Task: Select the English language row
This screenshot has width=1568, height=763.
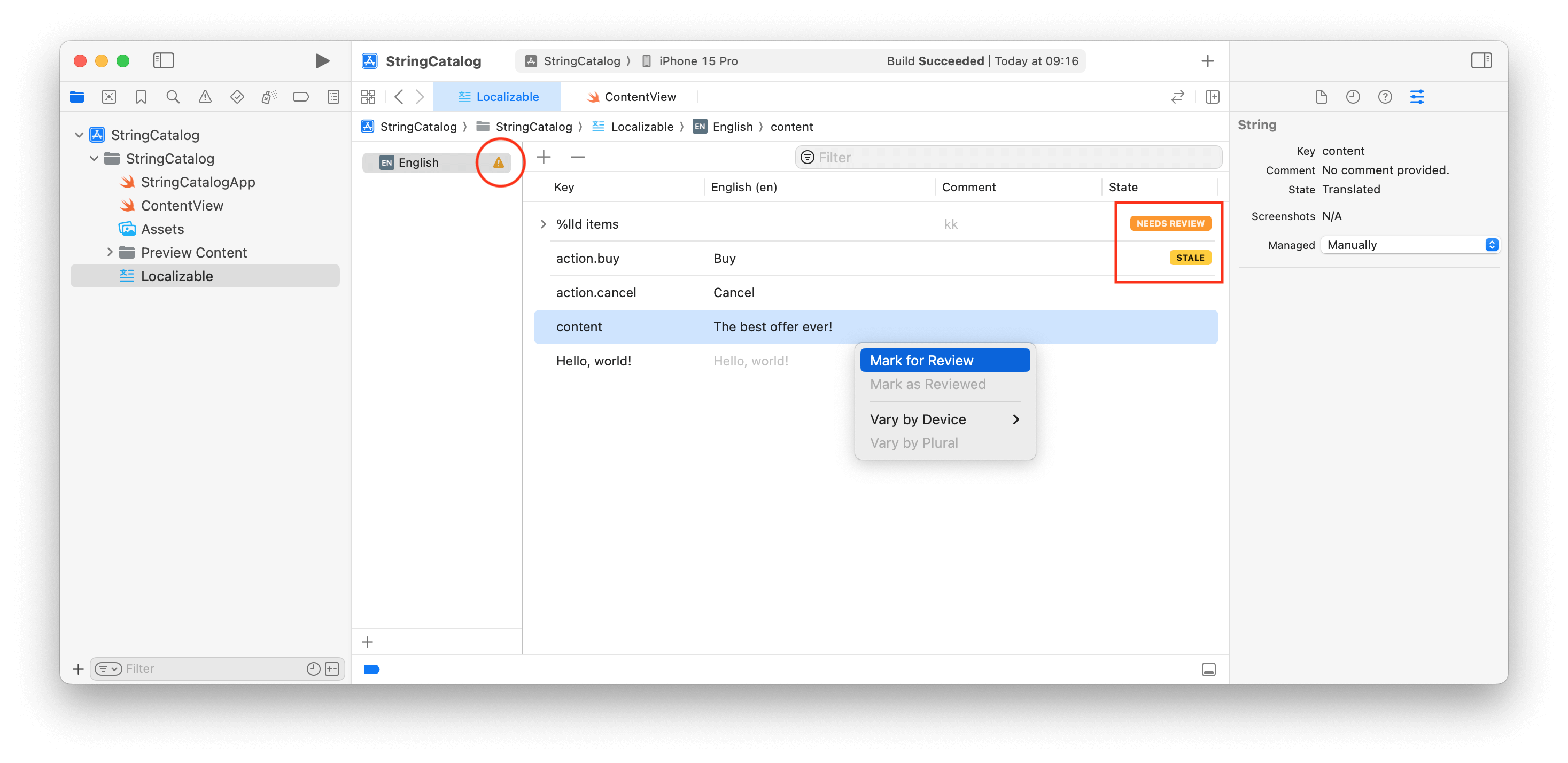Action: [437, 162]
